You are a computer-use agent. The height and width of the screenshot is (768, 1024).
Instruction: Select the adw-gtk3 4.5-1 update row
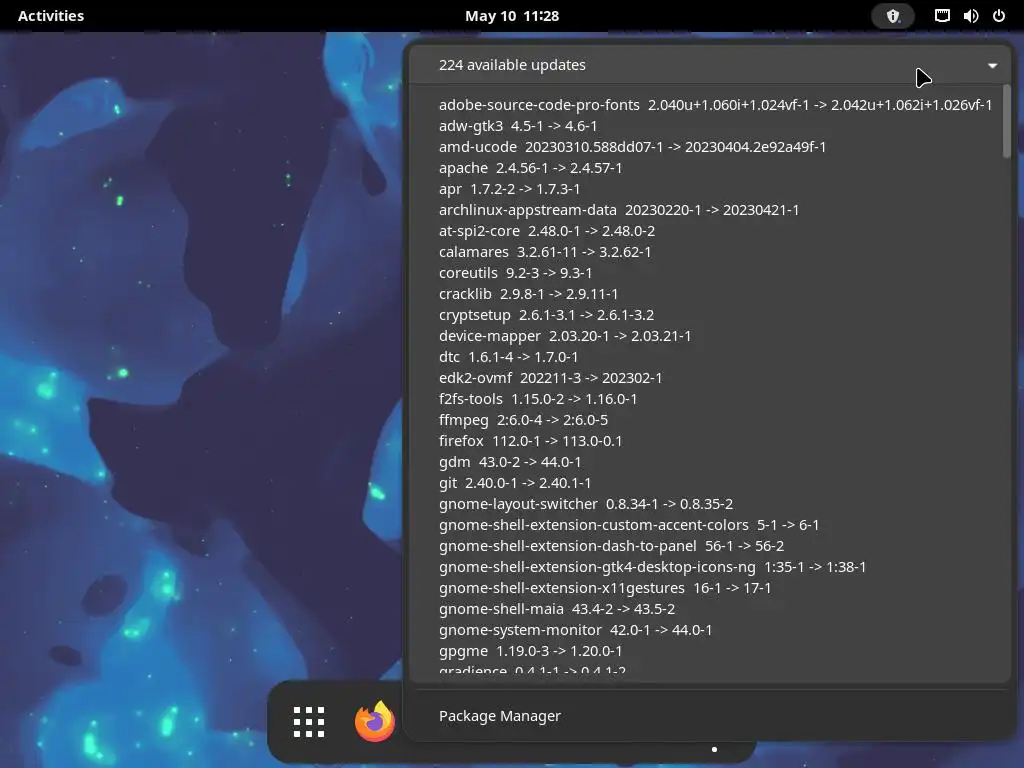(518, 125)
